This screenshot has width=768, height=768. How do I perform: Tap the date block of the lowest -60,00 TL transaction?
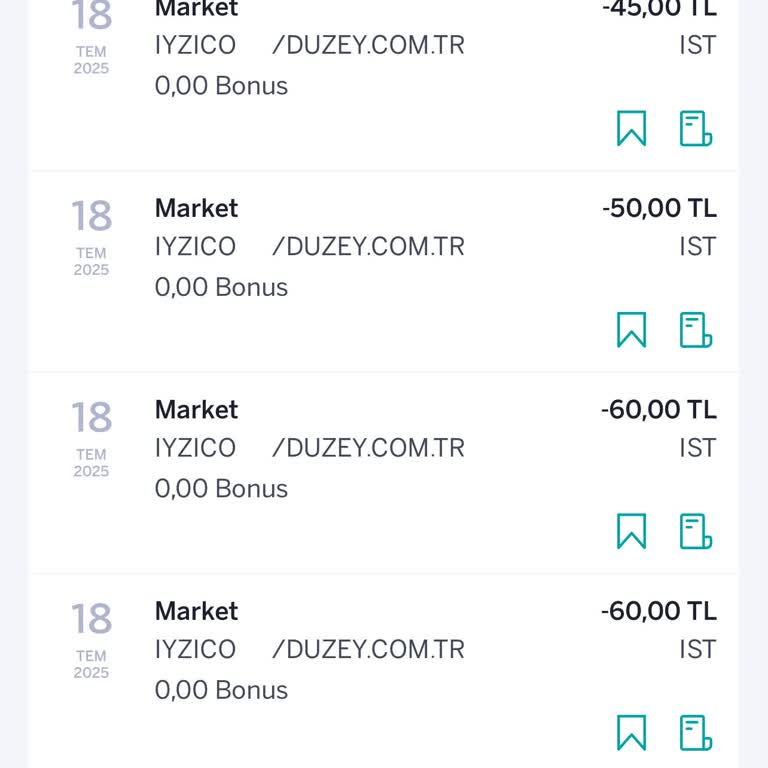coord(91,636)
